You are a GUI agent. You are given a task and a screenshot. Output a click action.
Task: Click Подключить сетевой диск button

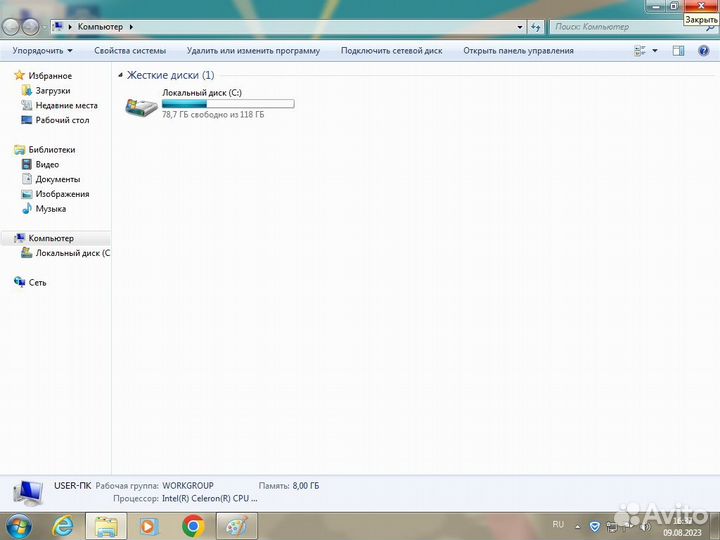click(390, 50)
